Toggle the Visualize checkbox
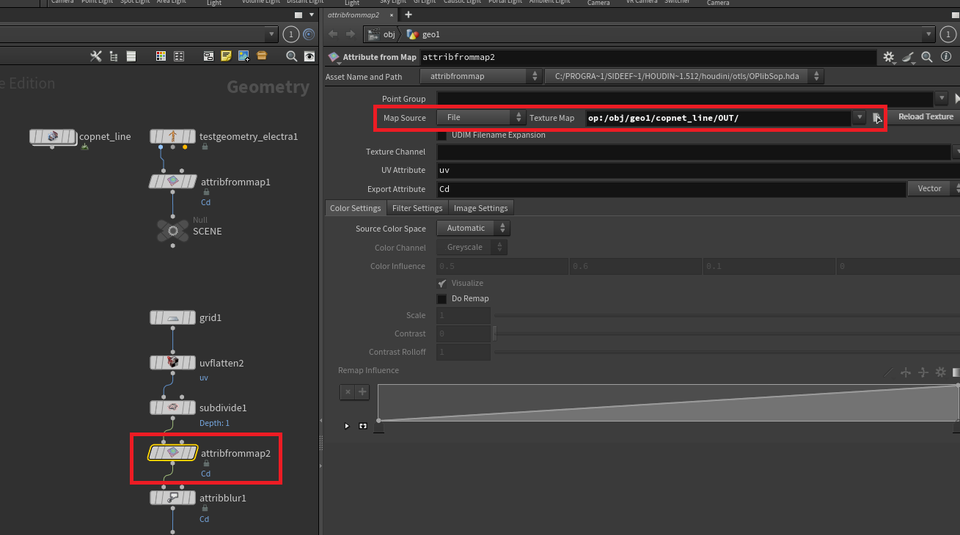The image size is (960, 535). [442, 283]
